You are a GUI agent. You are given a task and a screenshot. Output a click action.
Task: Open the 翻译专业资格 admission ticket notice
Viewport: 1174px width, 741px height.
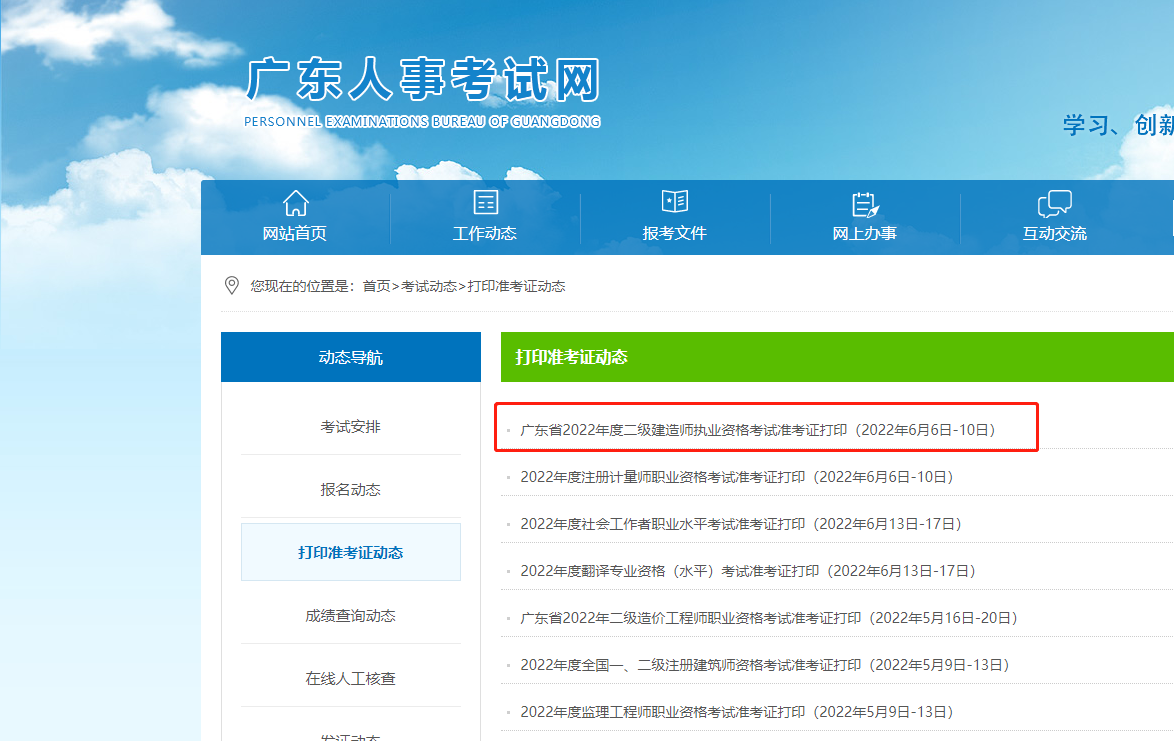click(x=747, y=571)
